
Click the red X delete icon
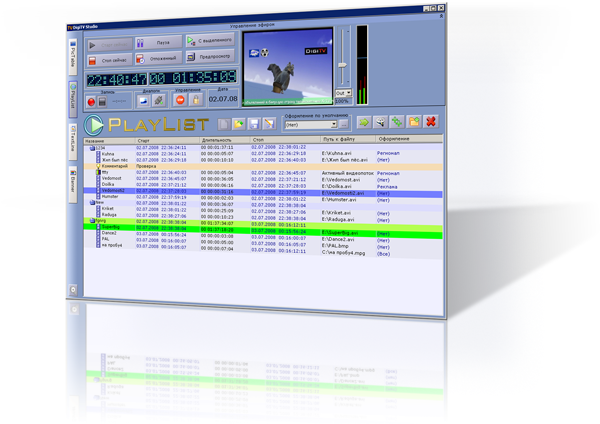click(x=430, y=121)
